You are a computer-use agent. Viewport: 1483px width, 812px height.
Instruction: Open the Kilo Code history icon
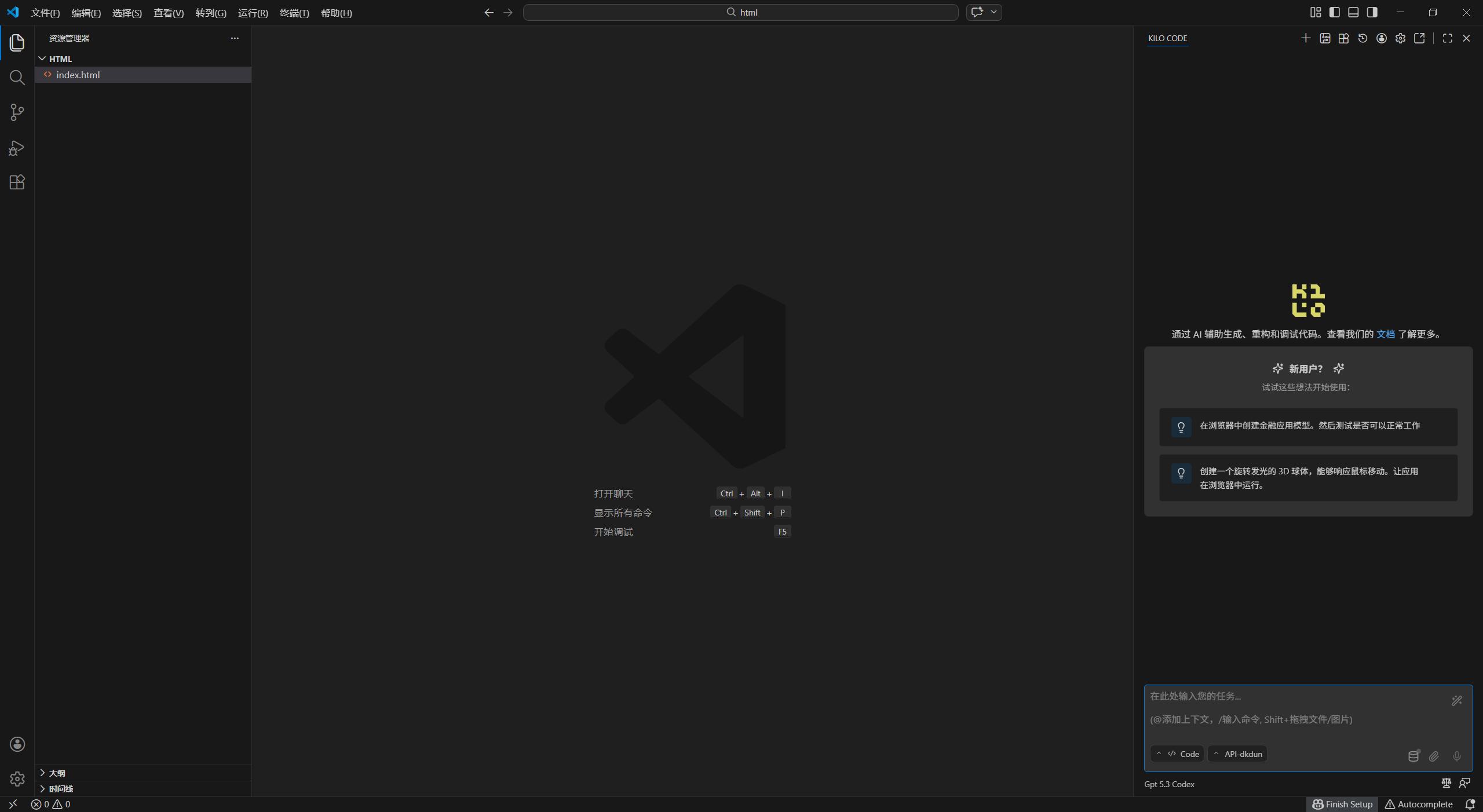click(1363, 38)
